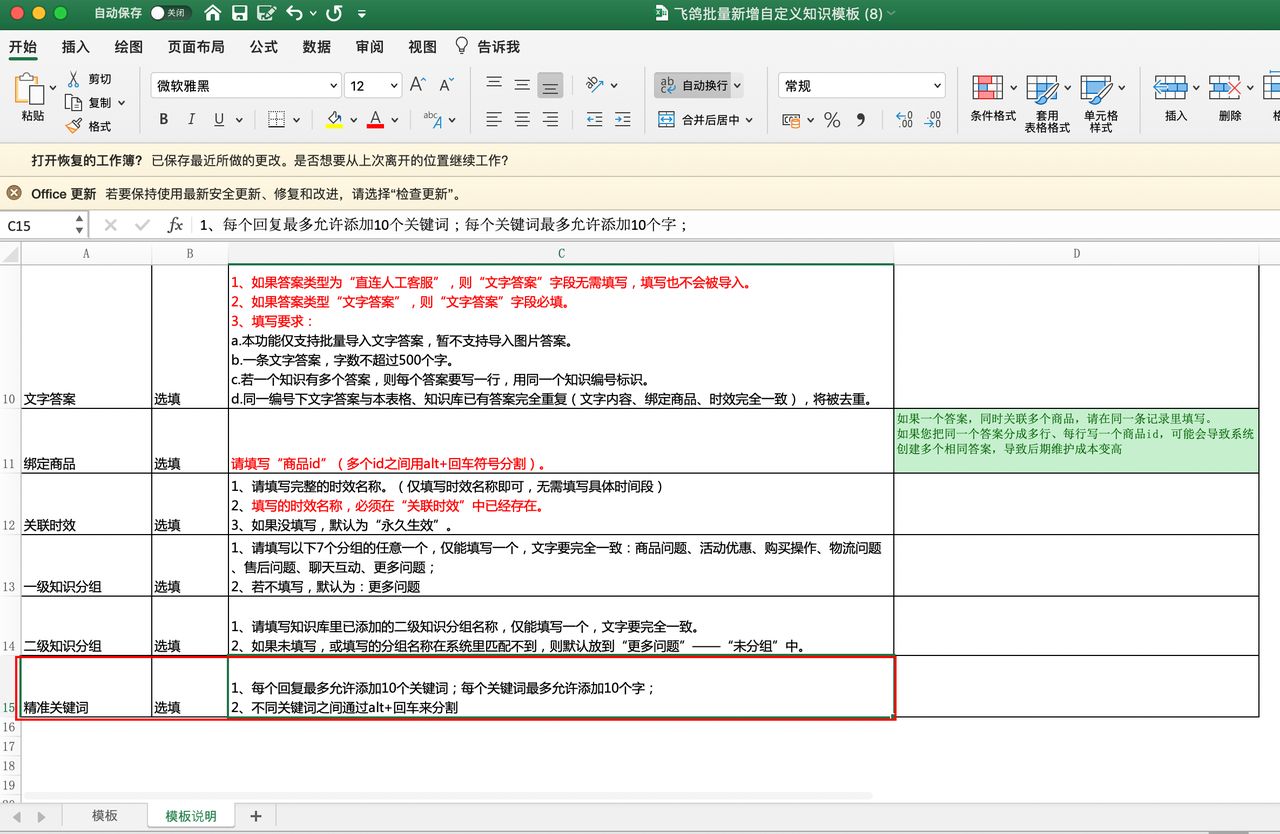Increase decimal places
1280x834 pixels.
(904, 120)
